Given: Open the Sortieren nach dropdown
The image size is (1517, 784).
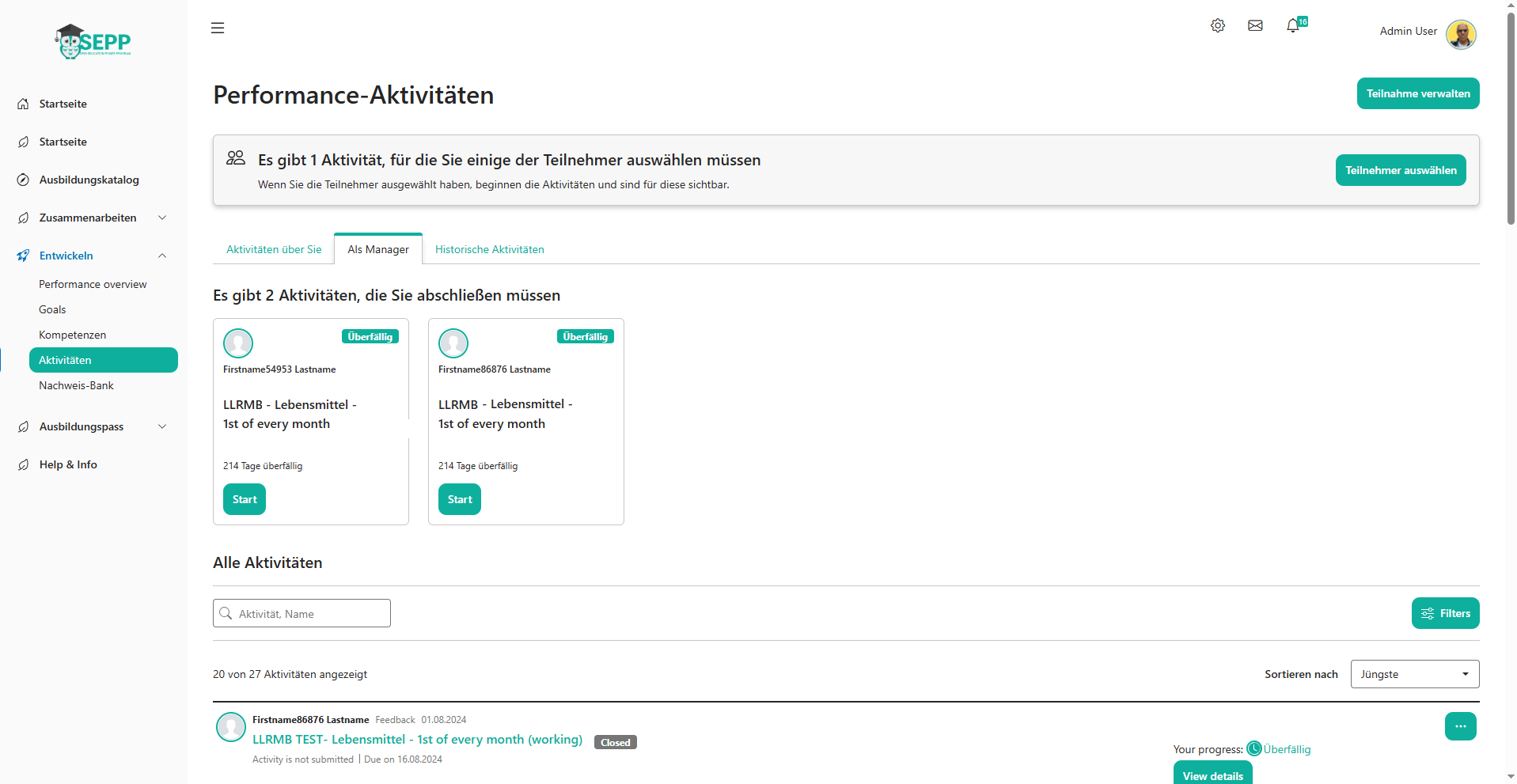Looking at the screenshot, I should (x=1414, y=674).
